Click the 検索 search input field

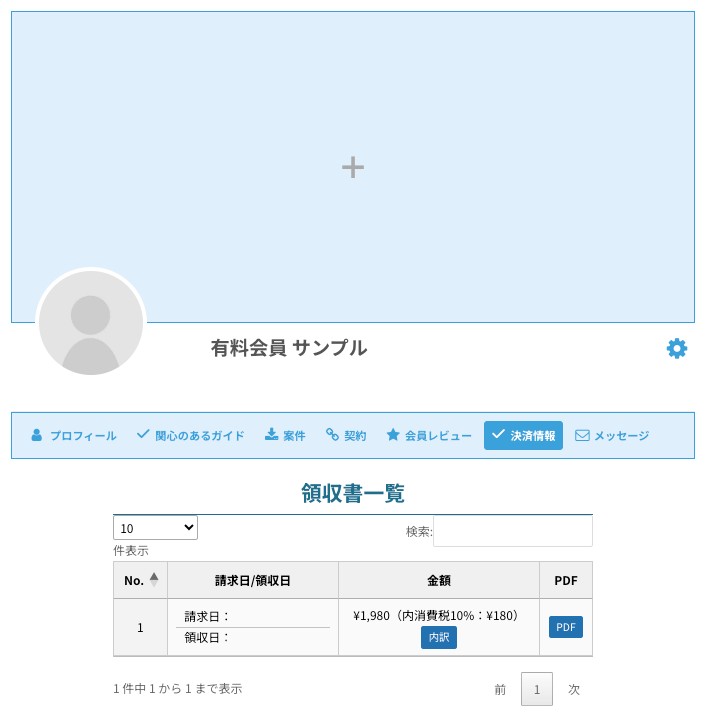click(512, 531)
